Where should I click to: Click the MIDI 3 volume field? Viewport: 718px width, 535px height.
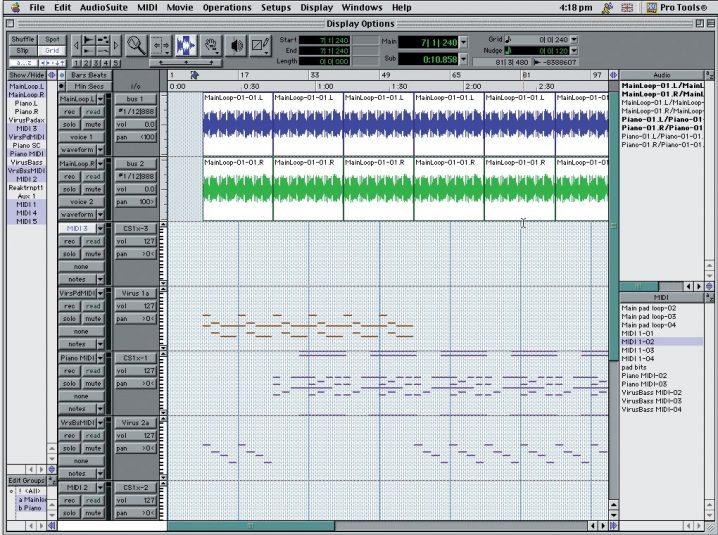136,240
